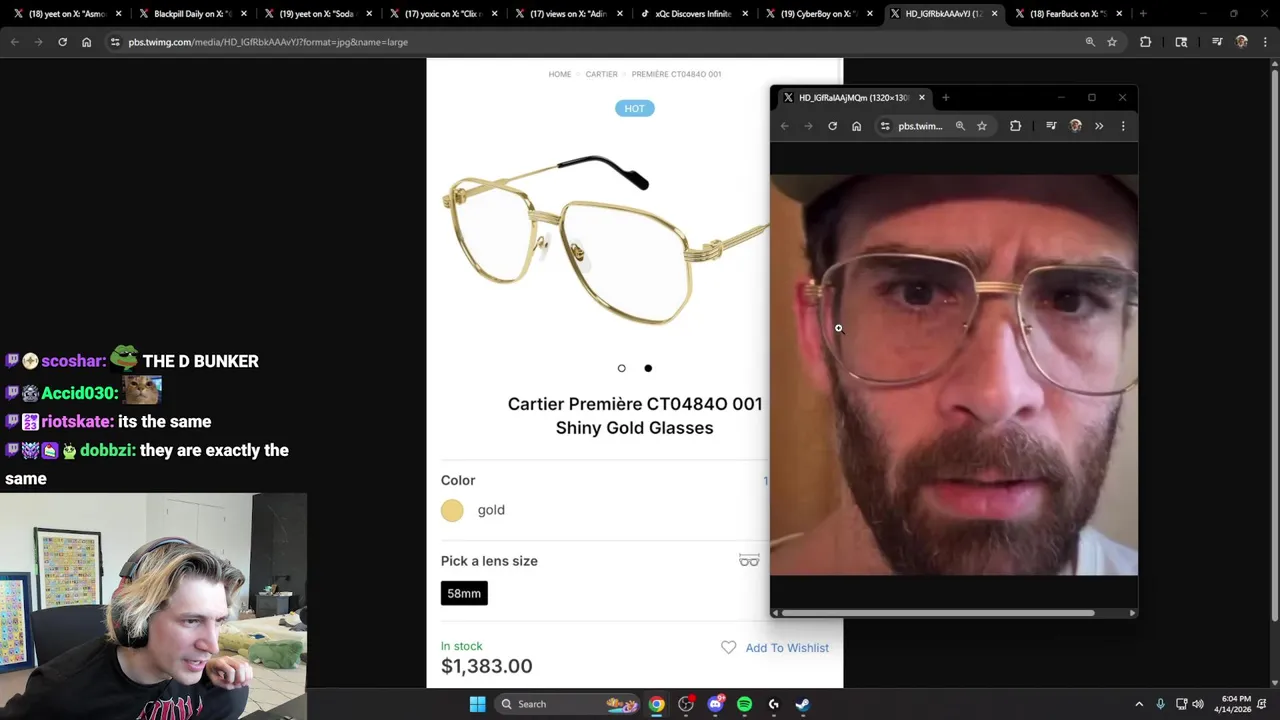The image size is (1280, 720).
Task: Open media control icon in popup window
Action: tap(1051, 126)
